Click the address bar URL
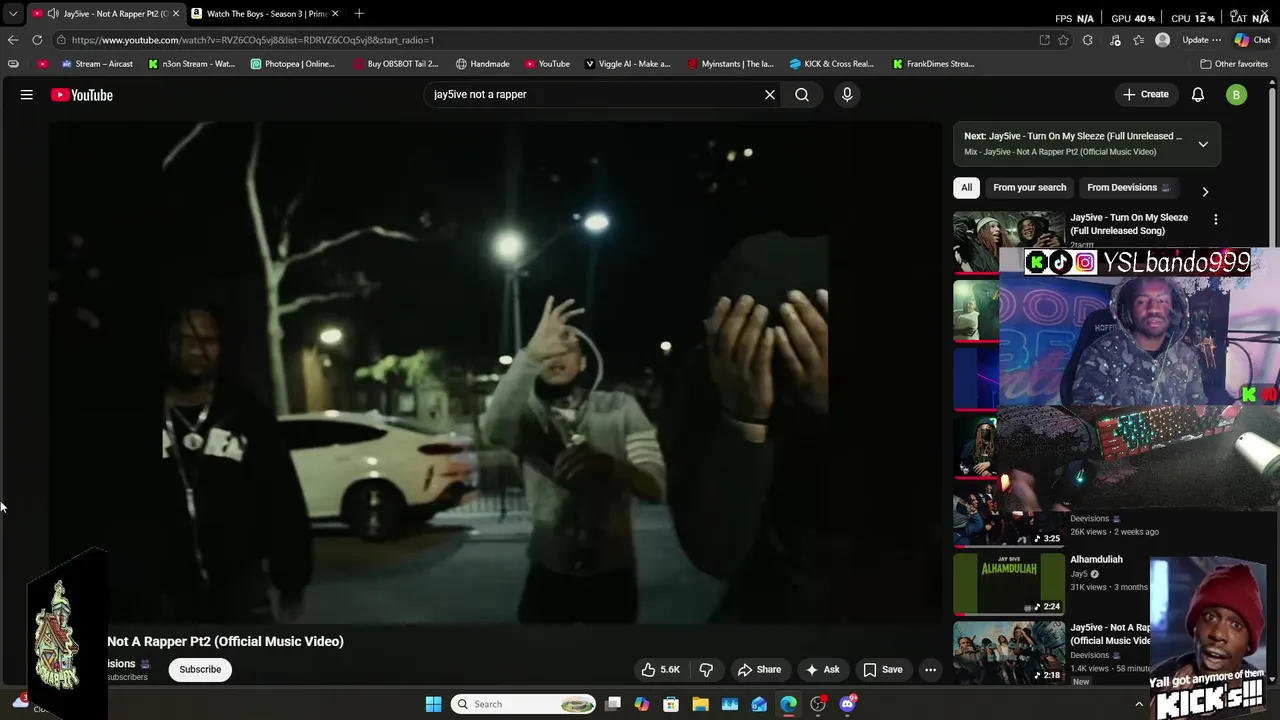This screenshot has height=720, width=1280. 253,40
